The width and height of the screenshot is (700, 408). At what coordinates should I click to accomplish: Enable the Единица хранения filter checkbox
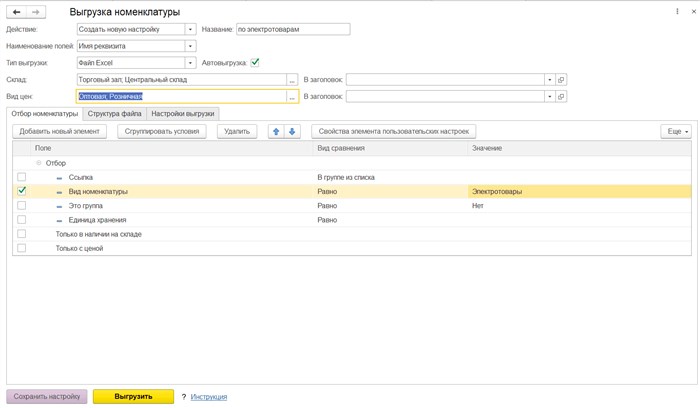(x=21, y=220)
